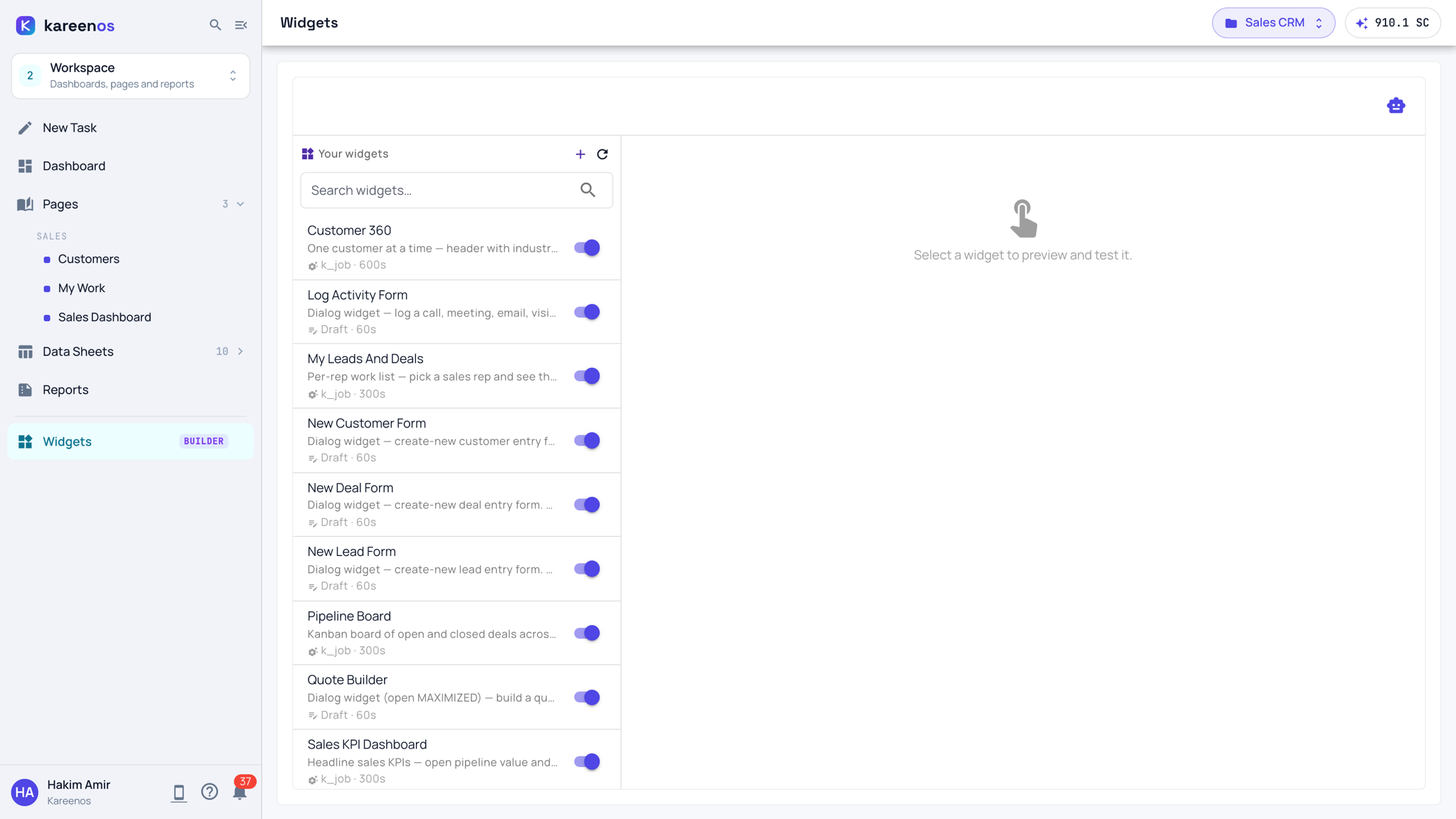Toggle the New Lead Form switch
This screenshot has width=1456, height=819.
(x=587, y=569)
